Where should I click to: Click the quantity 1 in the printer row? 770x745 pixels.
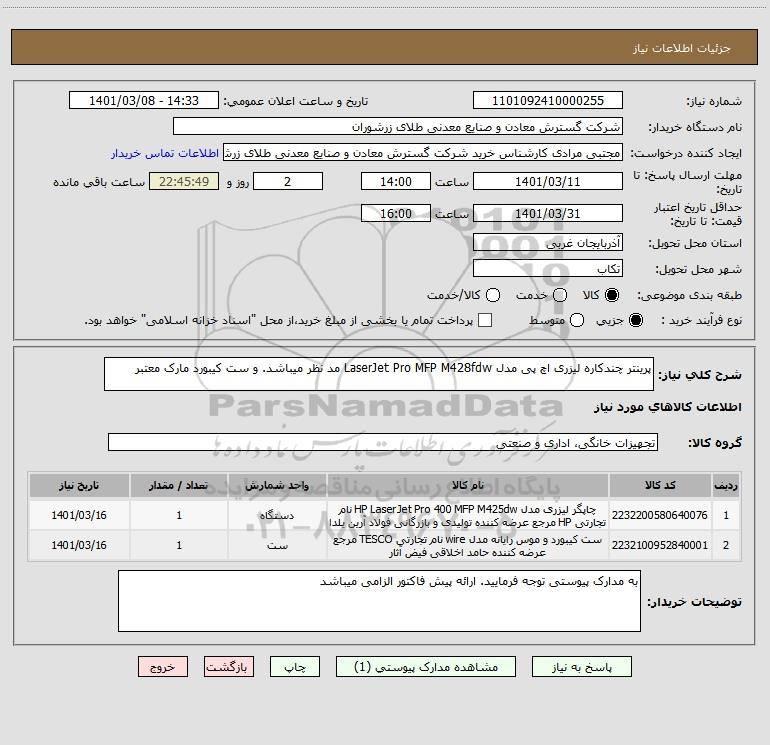coord(179,515)
